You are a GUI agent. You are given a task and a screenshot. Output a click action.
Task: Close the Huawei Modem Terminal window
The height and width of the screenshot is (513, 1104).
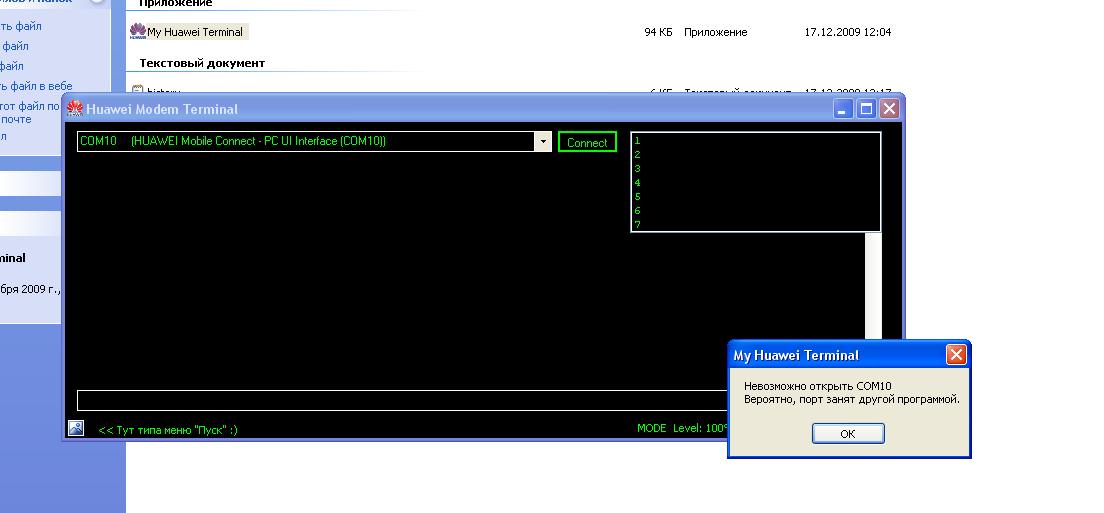889,109
